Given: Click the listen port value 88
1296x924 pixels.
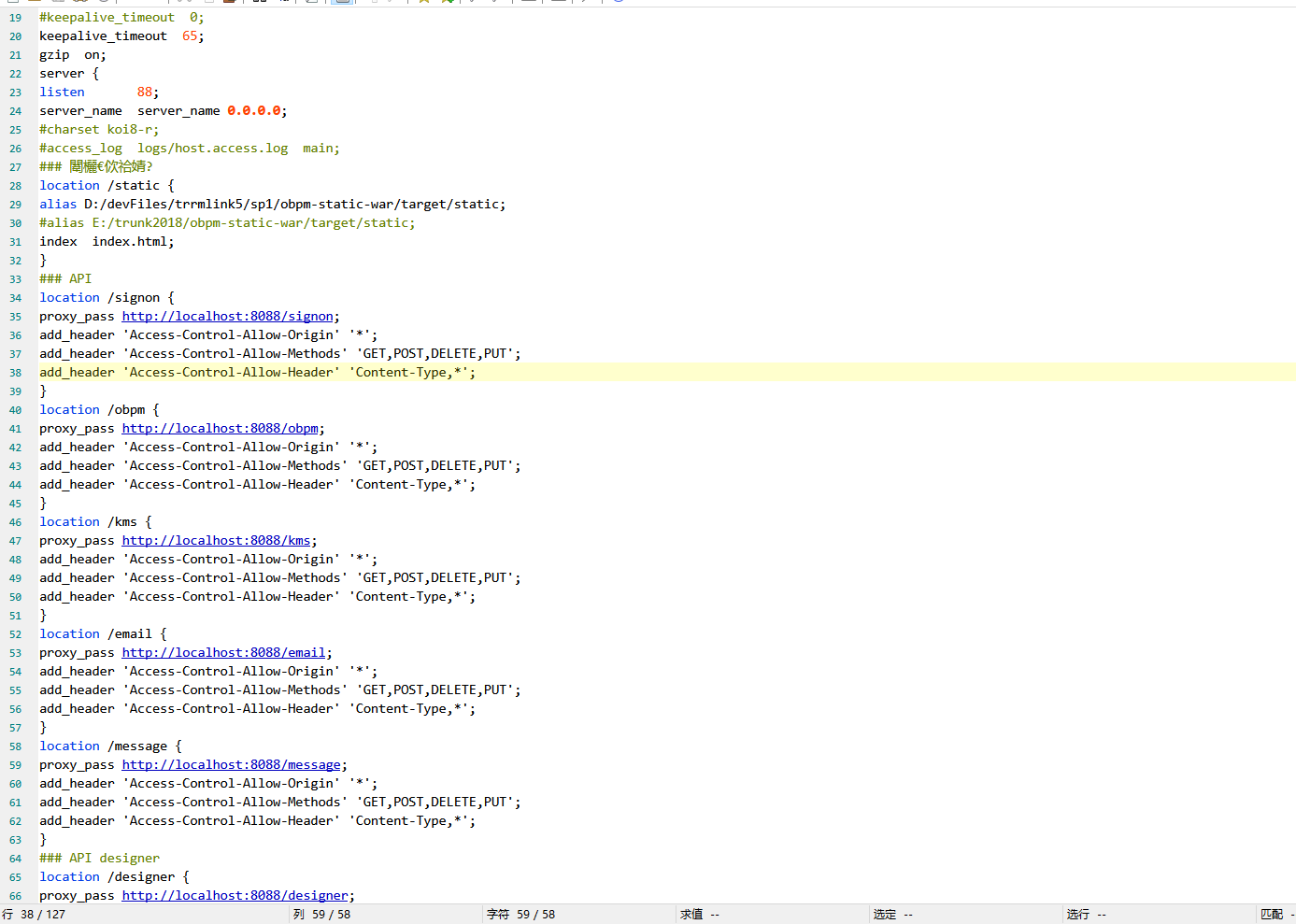Looking at the screenshot, I should [145, 92].
